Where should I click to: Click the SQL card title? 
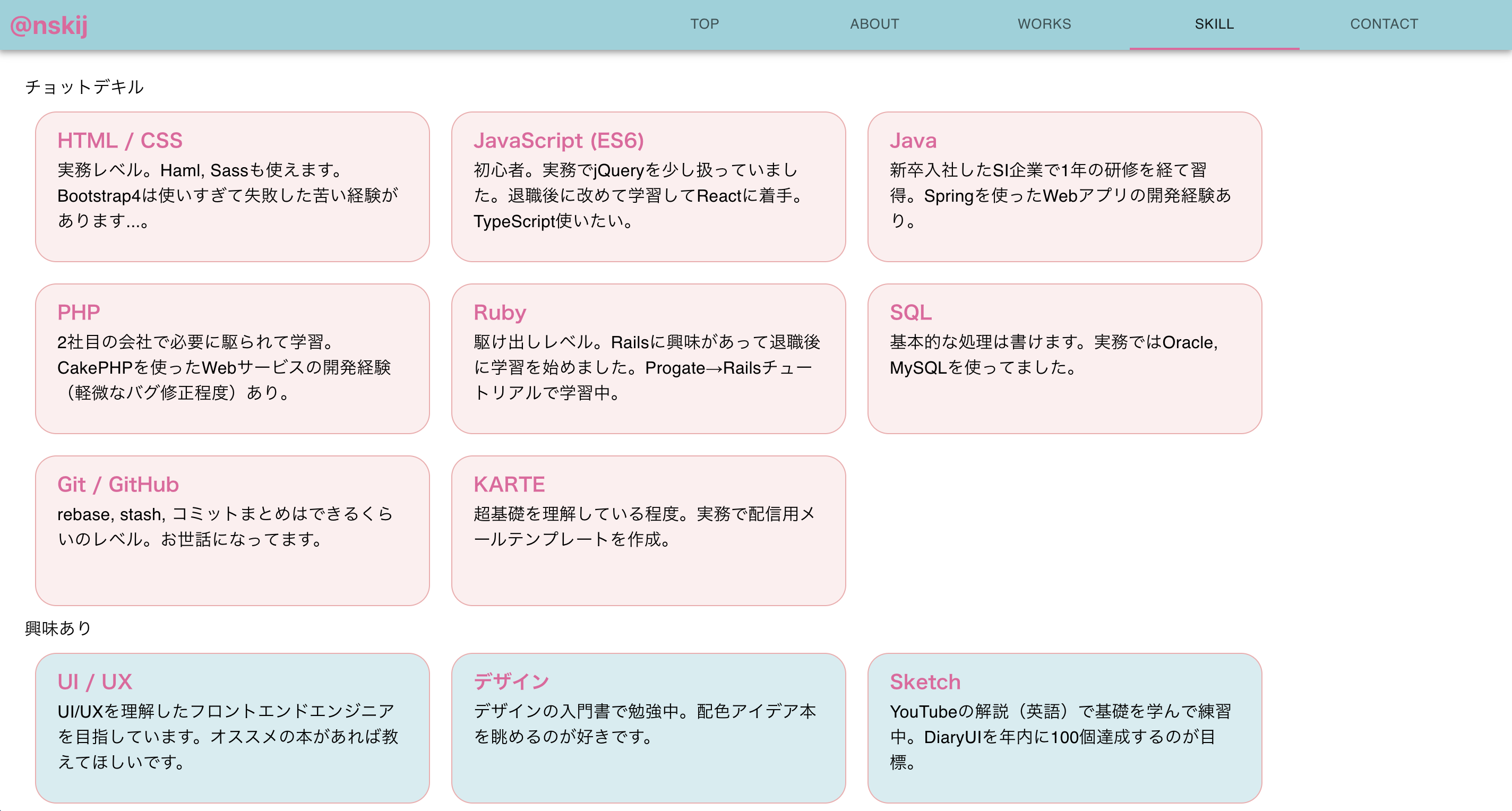(x=910, y=312)
